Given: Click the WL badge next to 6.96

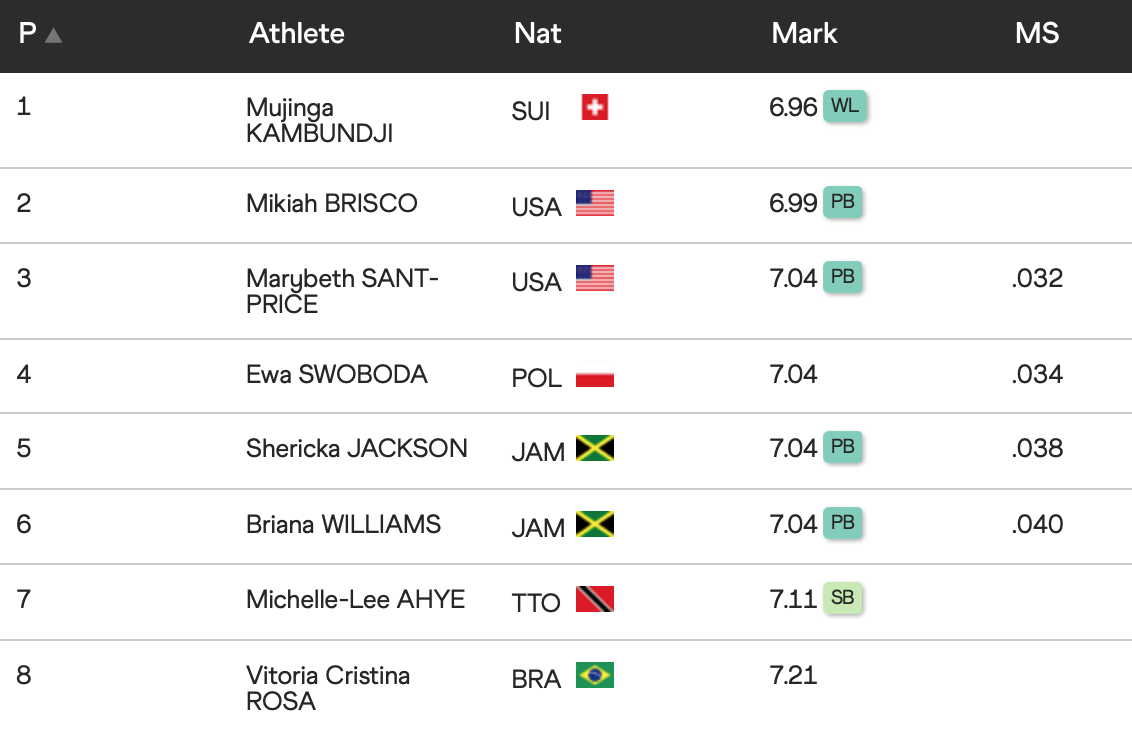Looking at the screenshot, I should coord(844,106).
